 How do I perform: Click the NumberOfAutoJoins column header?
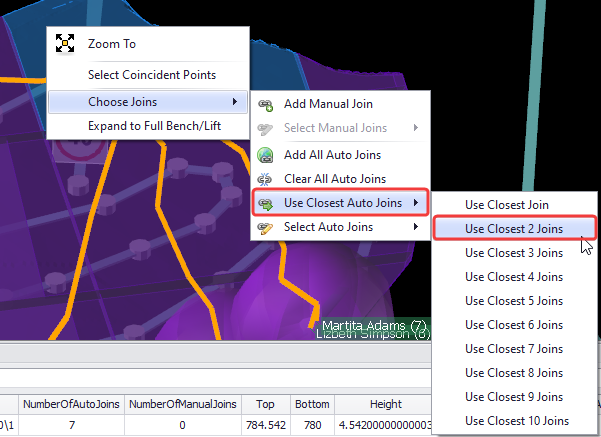point(71,404)
